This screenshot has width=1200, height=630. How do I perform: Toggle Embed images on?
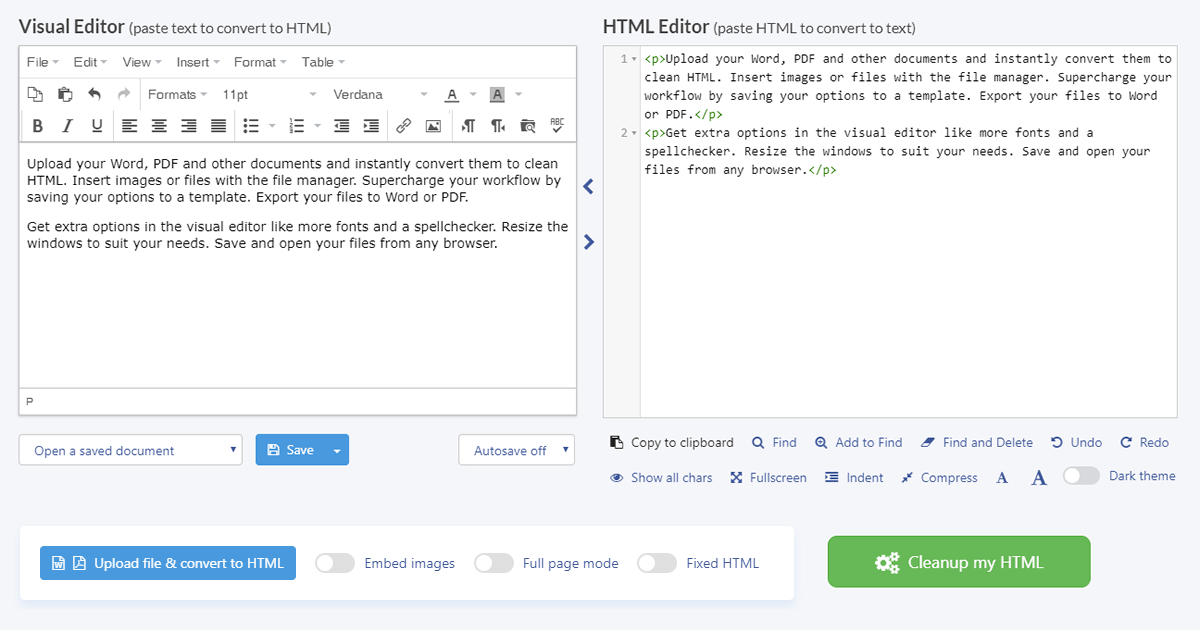tap(335, 563)
